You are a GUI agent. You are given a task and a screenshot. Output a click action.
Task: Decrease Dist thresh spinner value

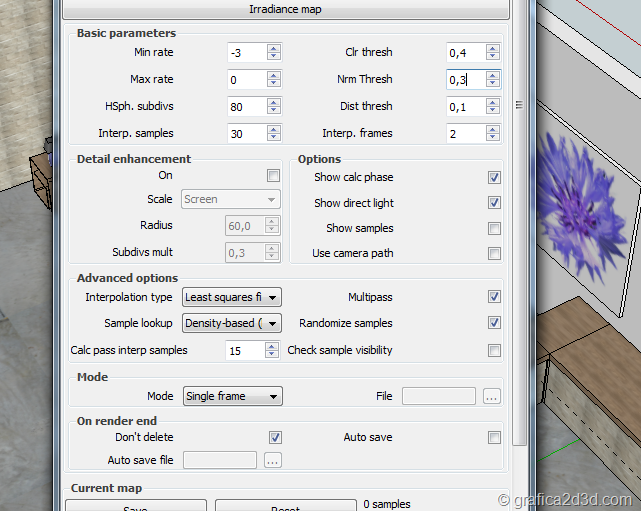tap(492, 111)
